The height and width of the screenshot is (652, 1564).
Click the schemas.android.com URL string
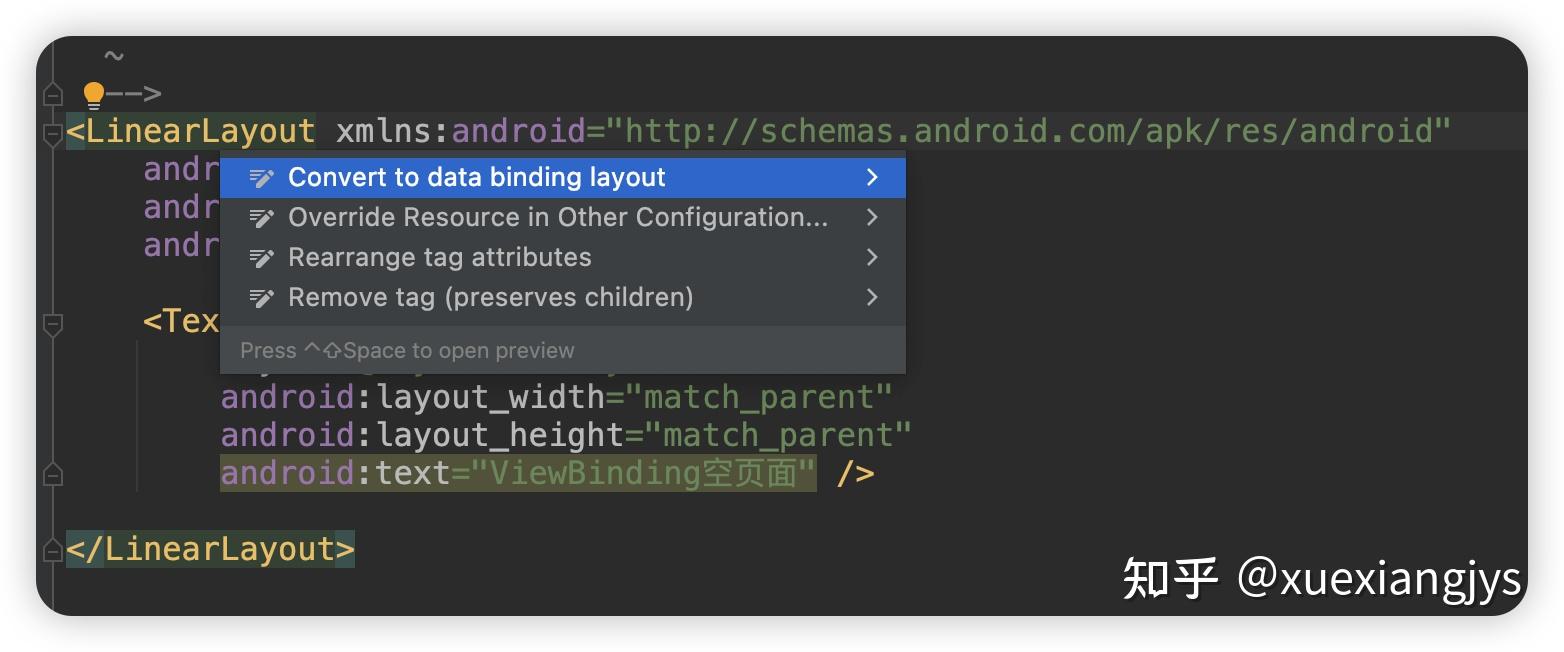[1030, 132]
